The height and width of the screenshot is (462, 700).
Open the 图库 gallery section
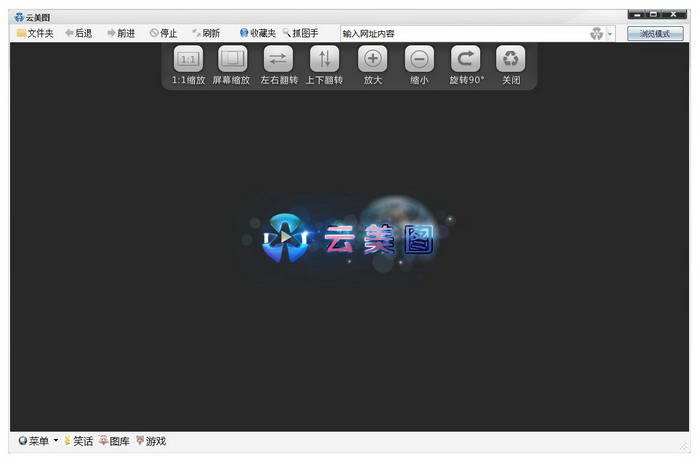114,441
